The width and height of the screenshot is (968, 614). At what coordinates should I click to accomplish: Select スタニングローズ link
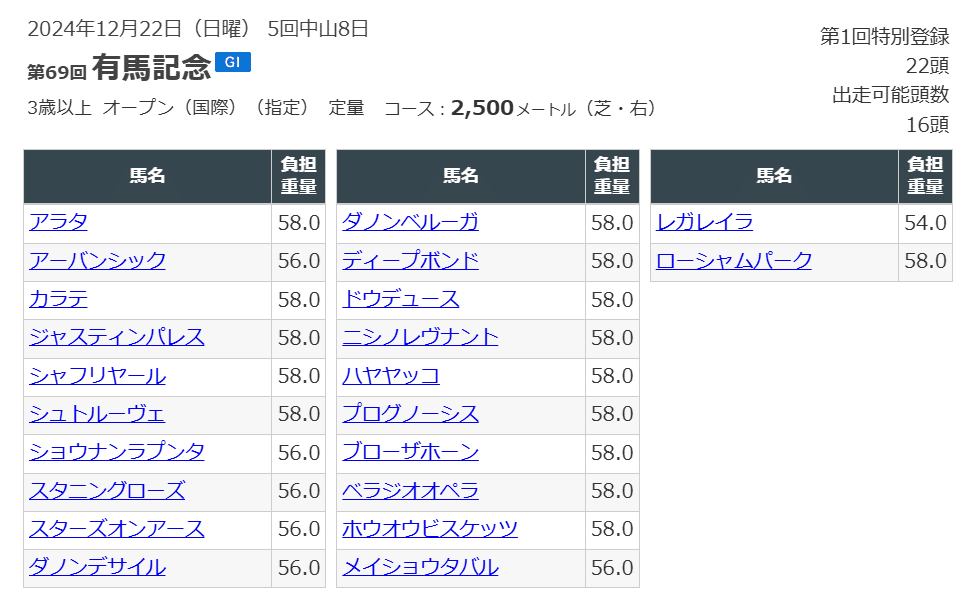pyautogui.click(x=107, y=491)
